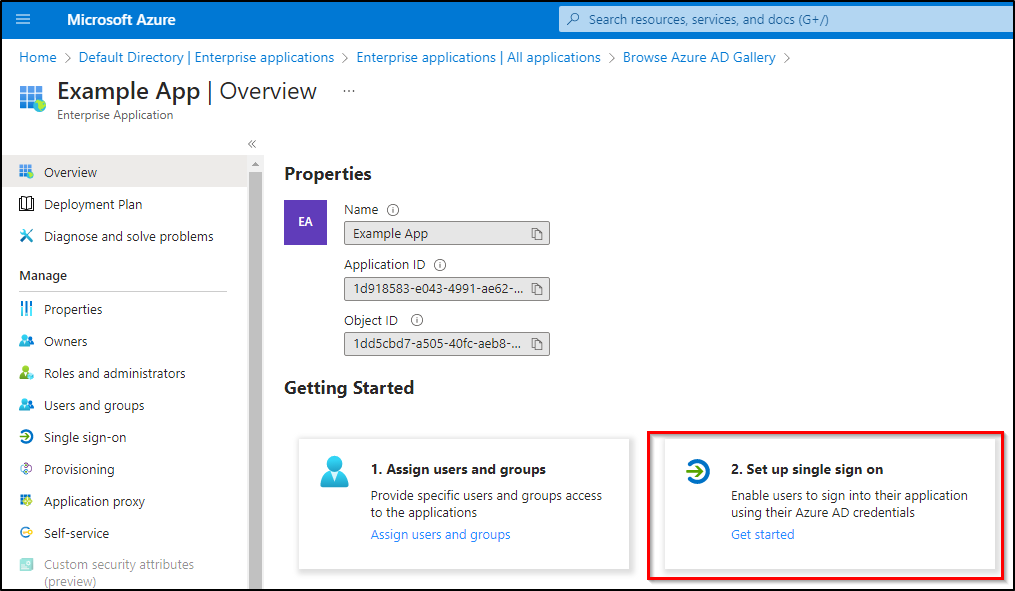Click the EA application logo tile

click(306, 222)
